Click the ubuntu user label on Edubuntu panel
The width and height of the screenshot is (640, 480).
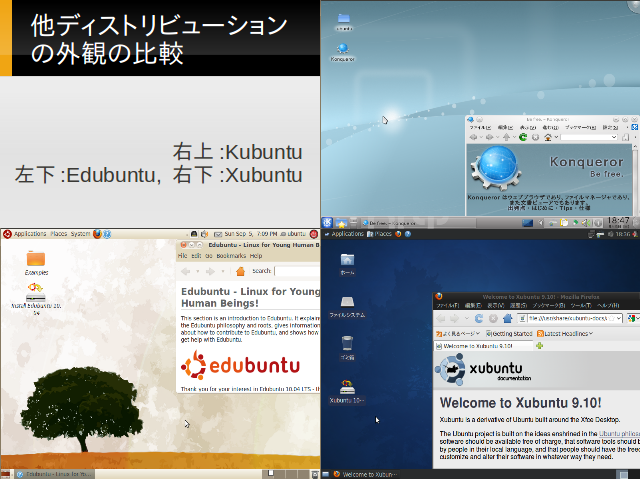click(296, 234)
